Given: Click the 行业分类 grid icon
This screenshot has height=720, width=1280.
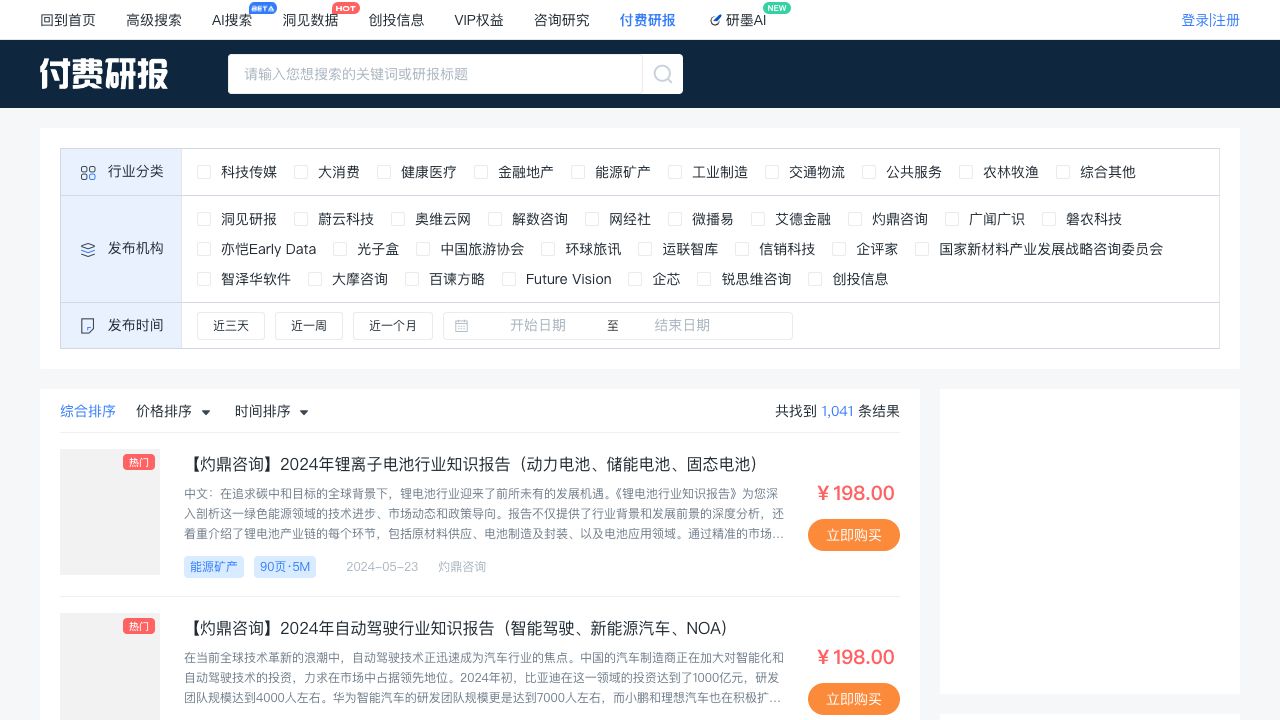Looking at the screenshot, I should (88, 173).
